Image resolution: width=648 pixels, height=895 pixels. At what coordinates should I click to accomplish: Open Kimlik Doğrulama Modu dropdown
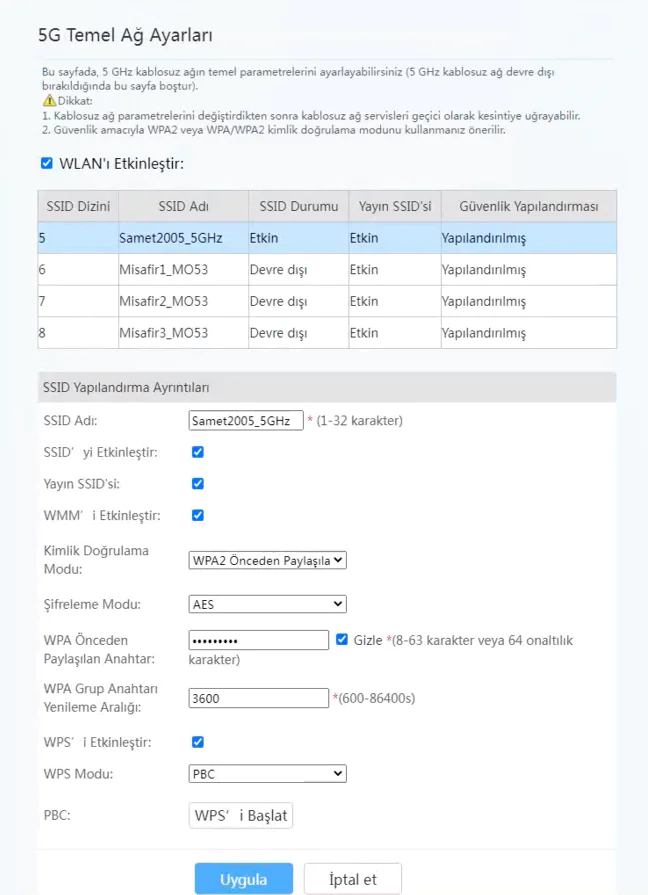point(267,561)
